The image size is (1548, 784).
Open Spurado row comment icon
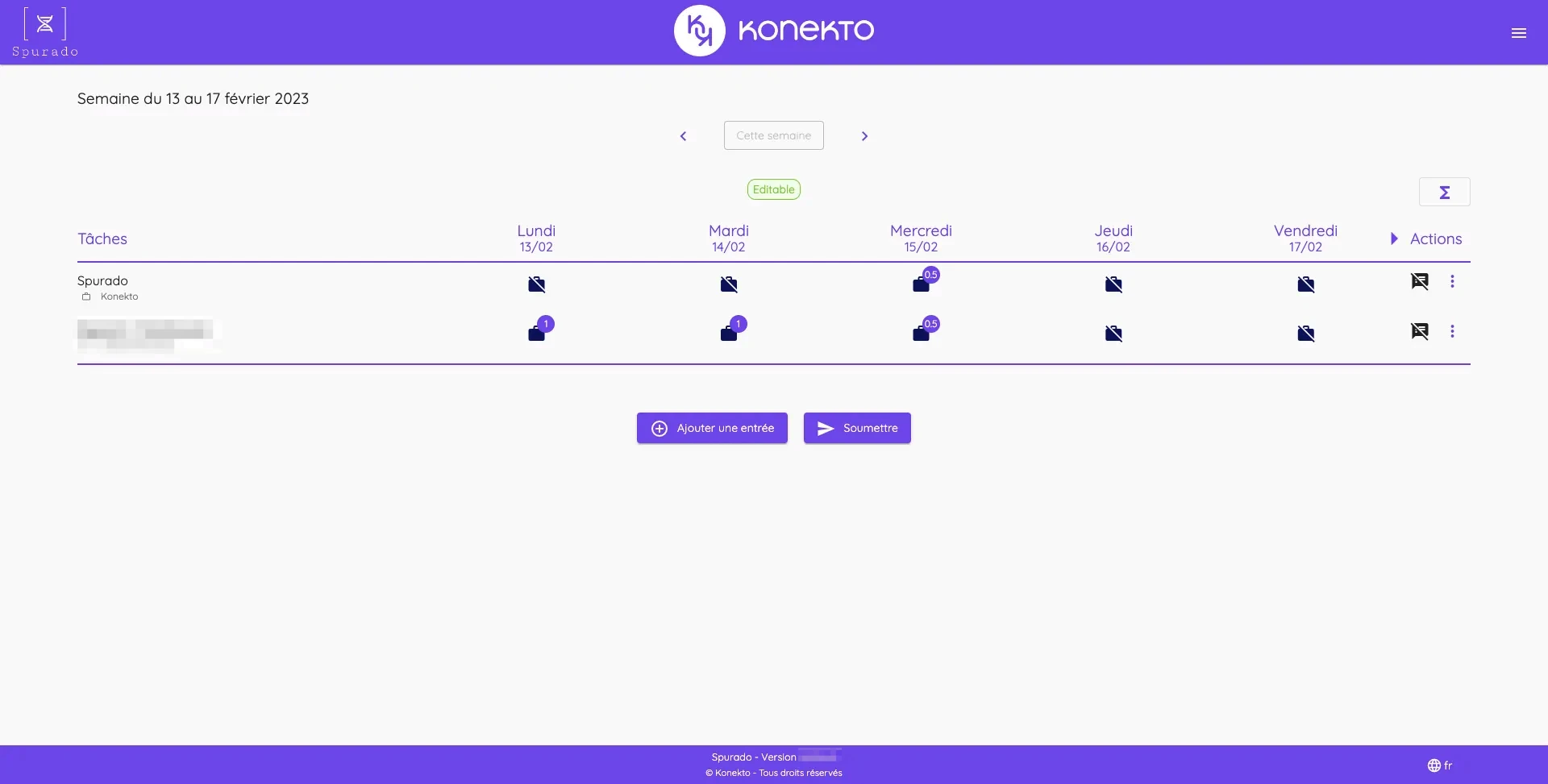click(1419, 281)
